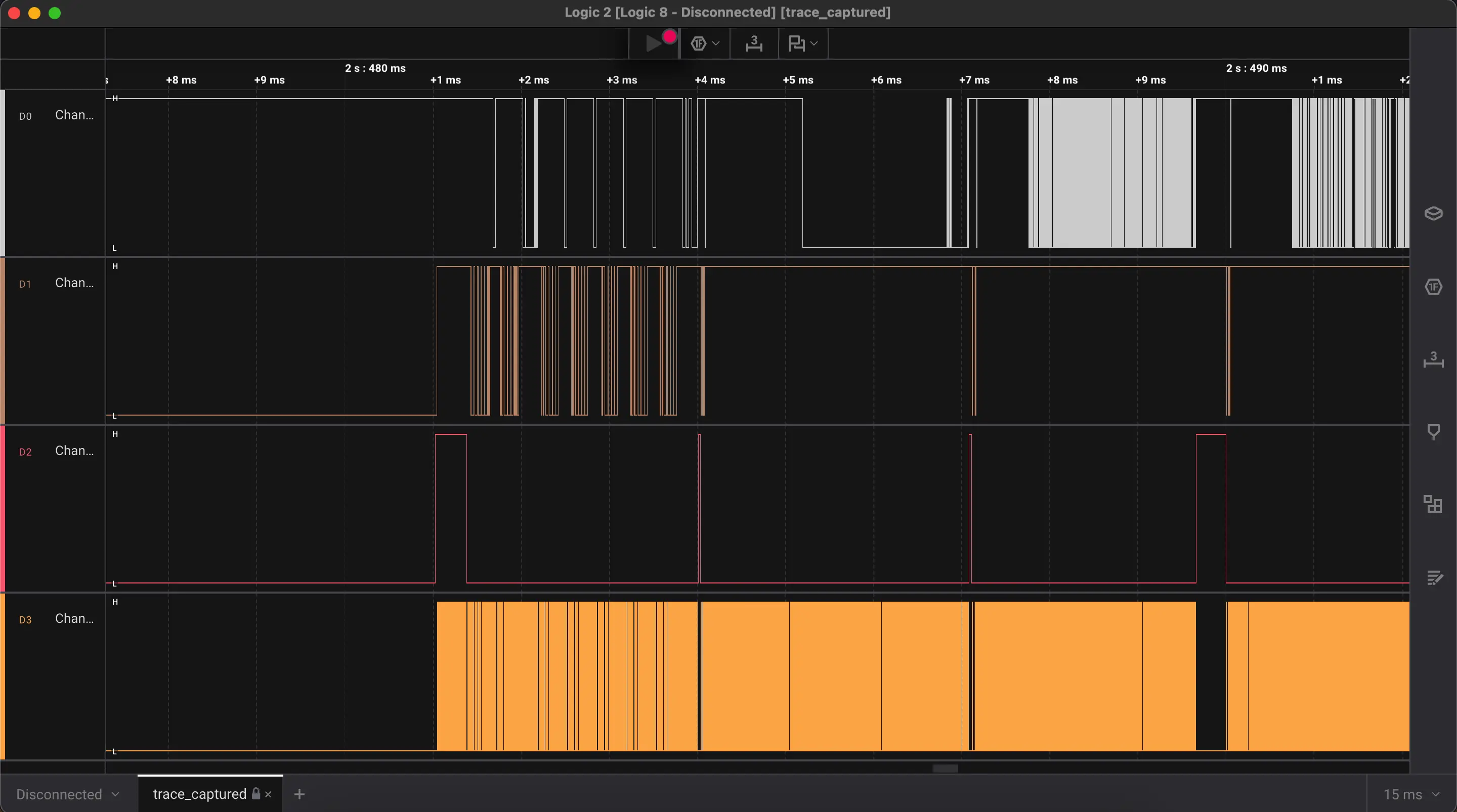Switch to the trace_captured tab
The image size is (1457, 812).
coord(200,794)
